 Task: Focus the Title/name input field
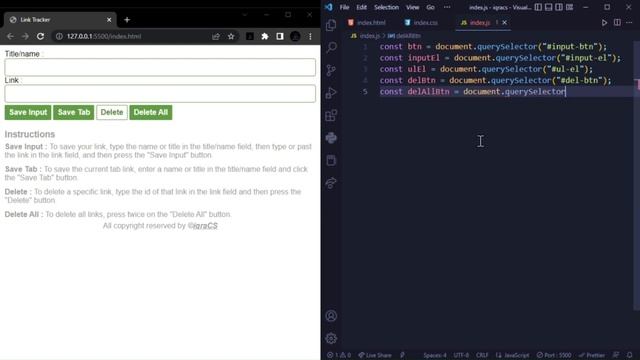click(160, 67)
